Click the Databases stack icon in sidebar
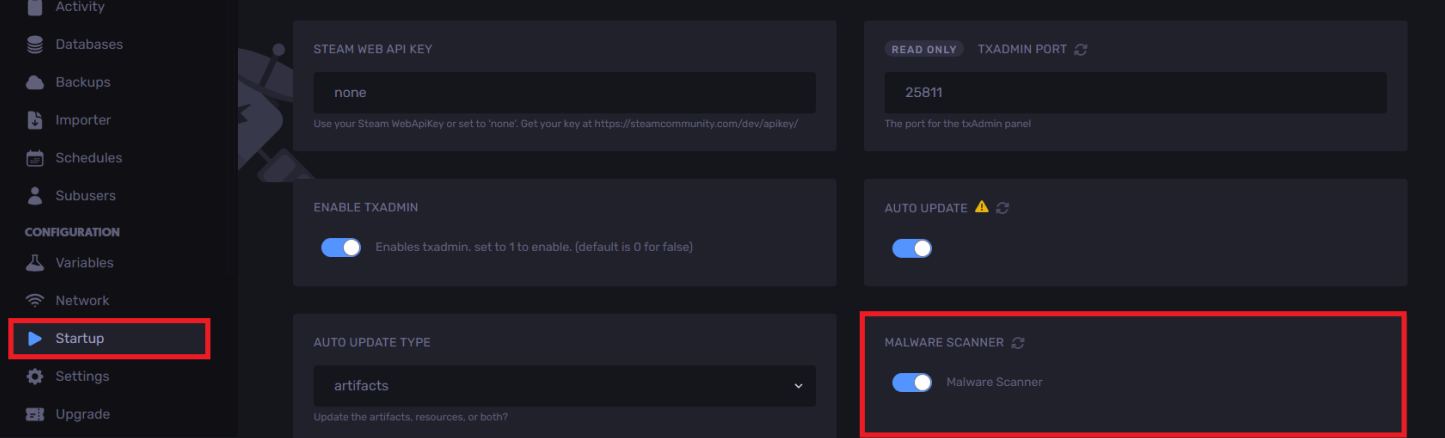This screenshot has height=438, width=1445. (35, 45)
